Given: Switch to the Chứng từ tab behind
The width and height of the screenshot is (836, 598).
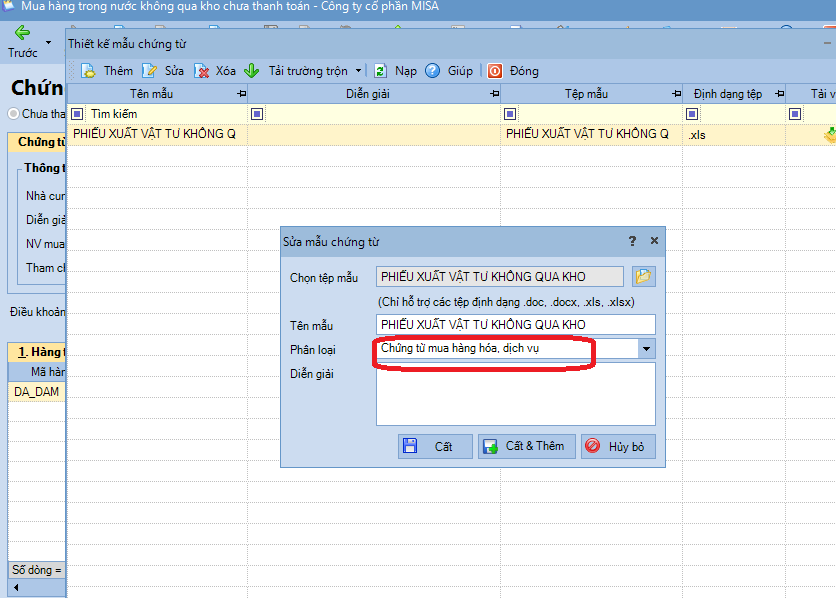Looking at the screenshot, I should point(38,142).
